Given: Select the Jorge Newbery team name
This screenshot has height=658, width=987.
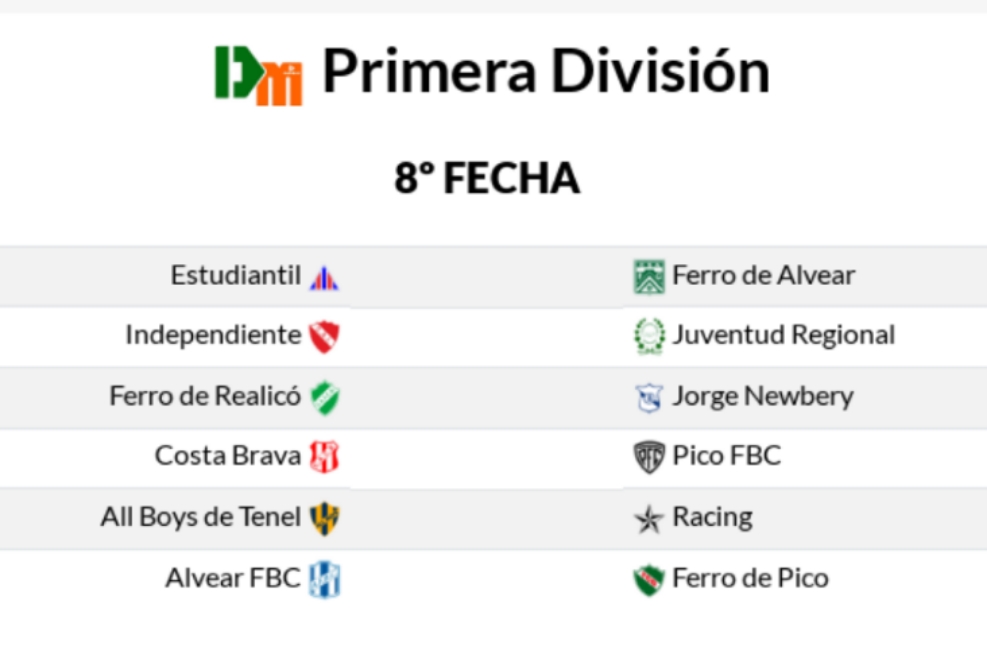Looking at the screenshot, I should coord(762,396).
